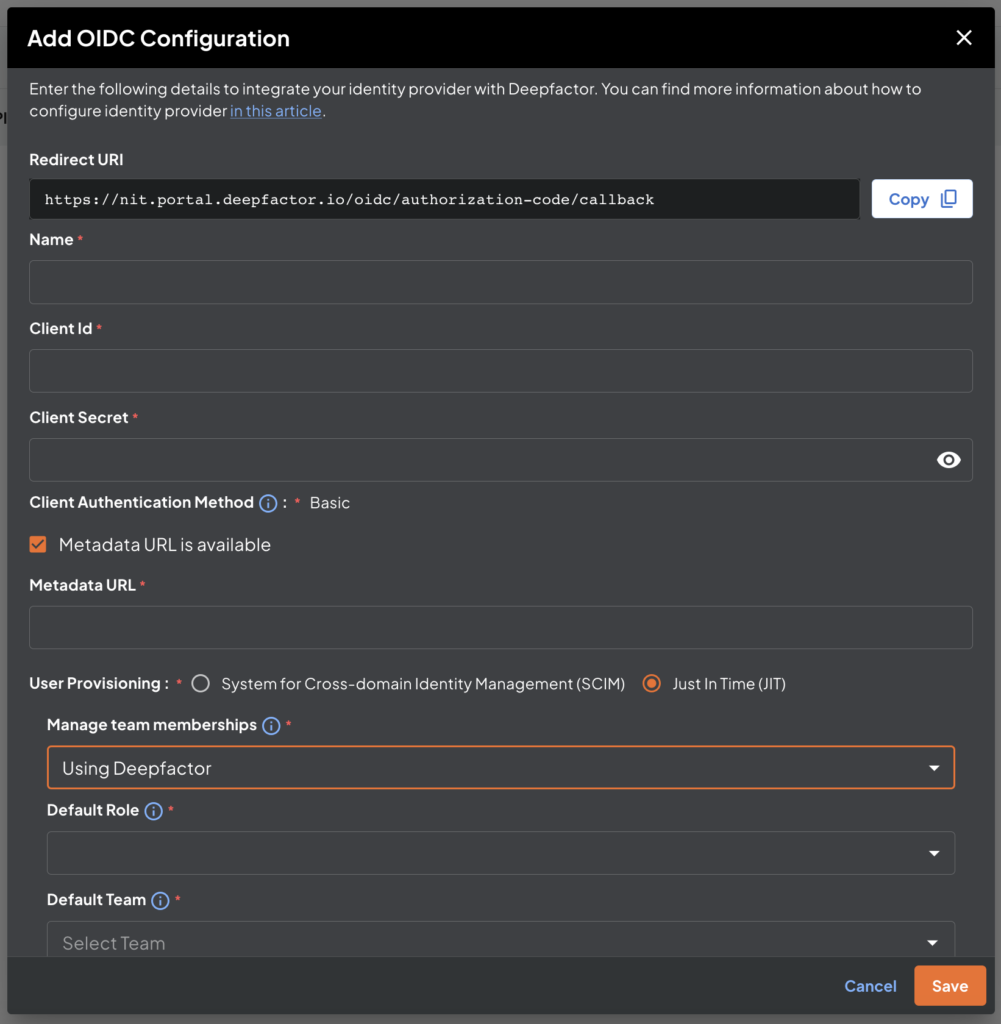Select Just In Time (JIT) provisioning
This screenshot has width=1001, height=1024.
tap(651, 683)
